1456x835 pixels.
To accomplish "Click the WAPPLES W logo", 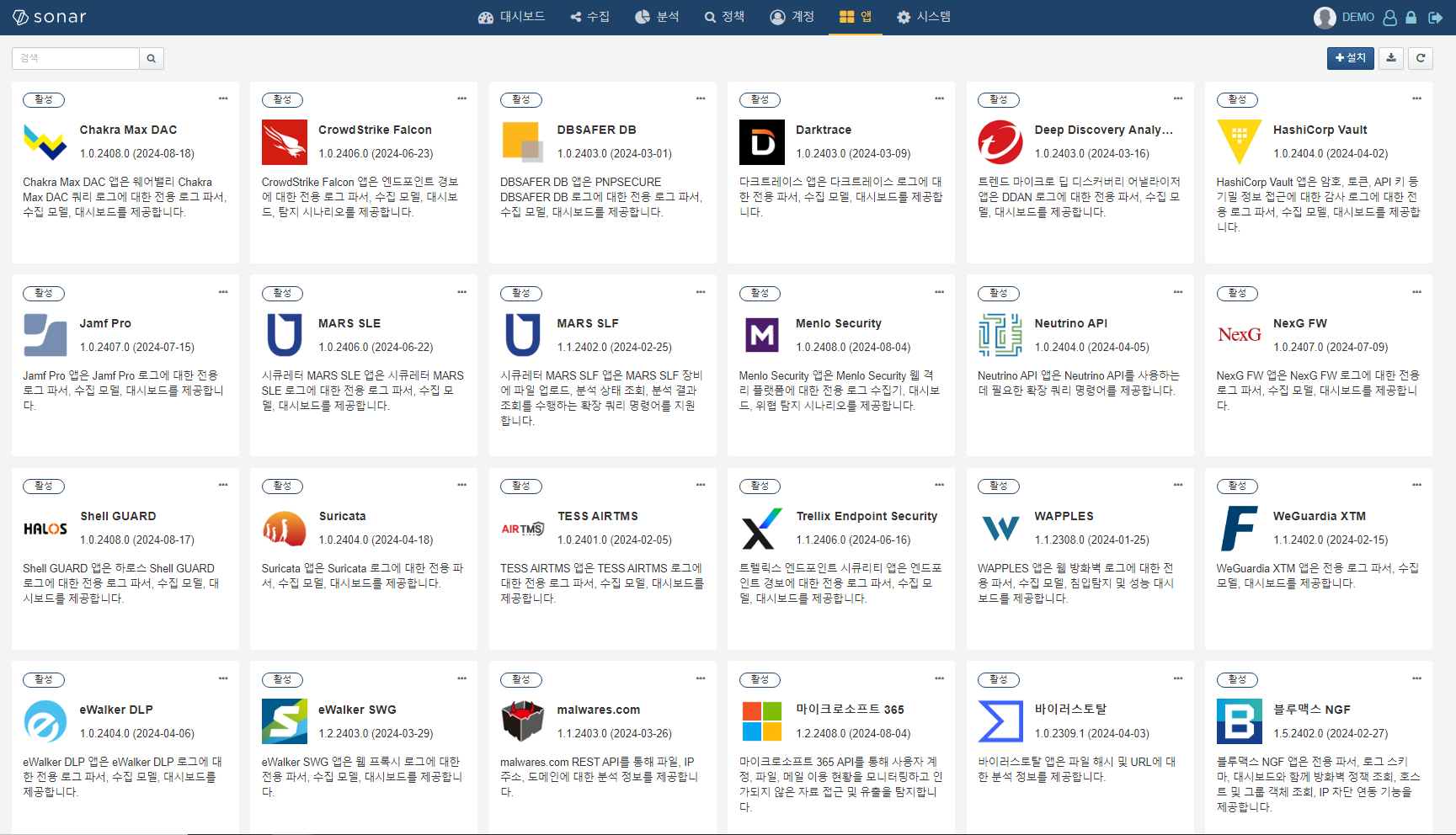I will click(x=1000, y=529).
